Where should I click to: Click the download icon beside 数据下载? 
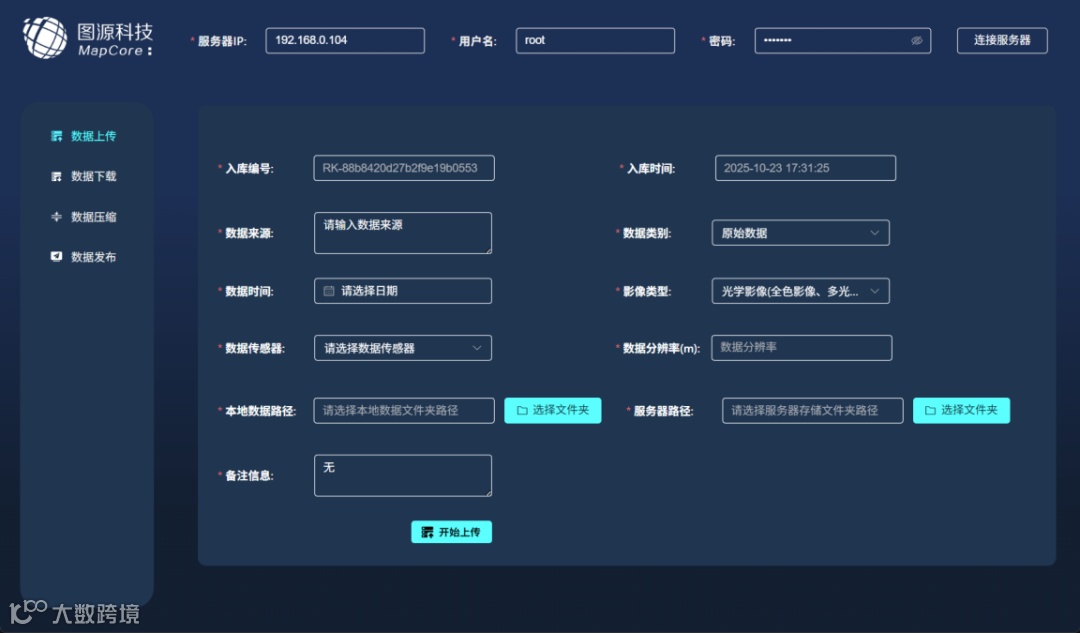tap(55, 176)
